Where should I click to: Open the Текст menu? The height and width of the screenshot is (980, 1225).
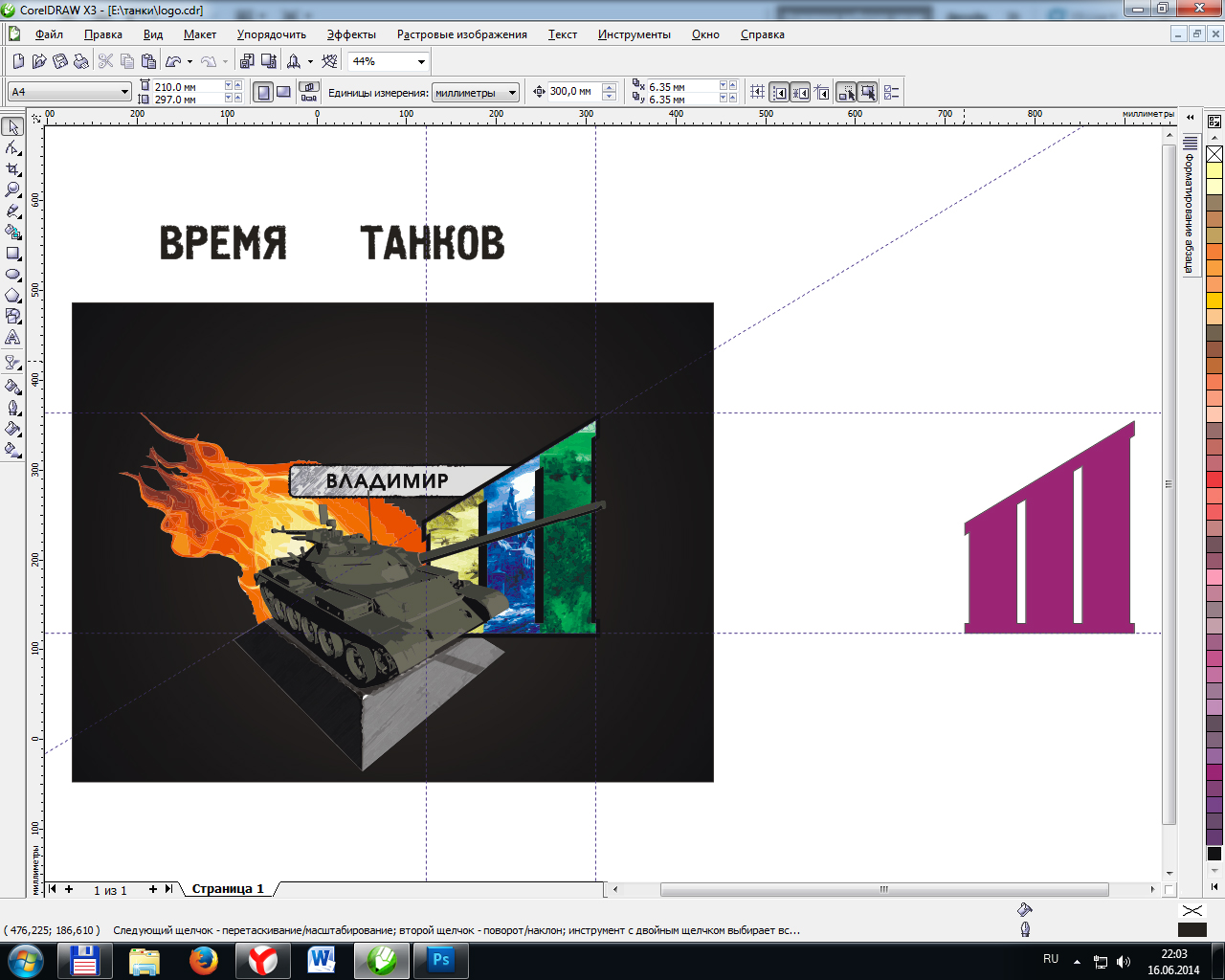tap(563, 34)
